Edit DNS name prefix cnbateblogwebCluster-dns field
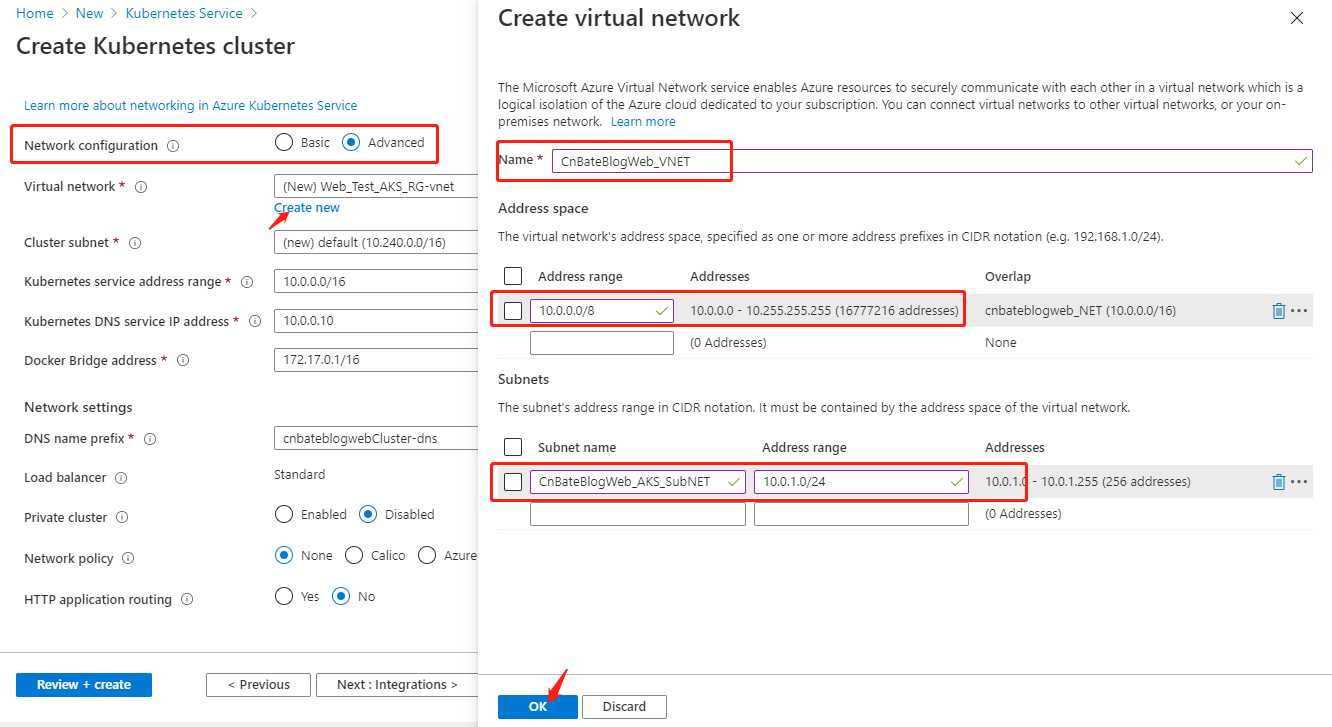The width and height of the screenshot is (1332, 727). click(376, 438)
